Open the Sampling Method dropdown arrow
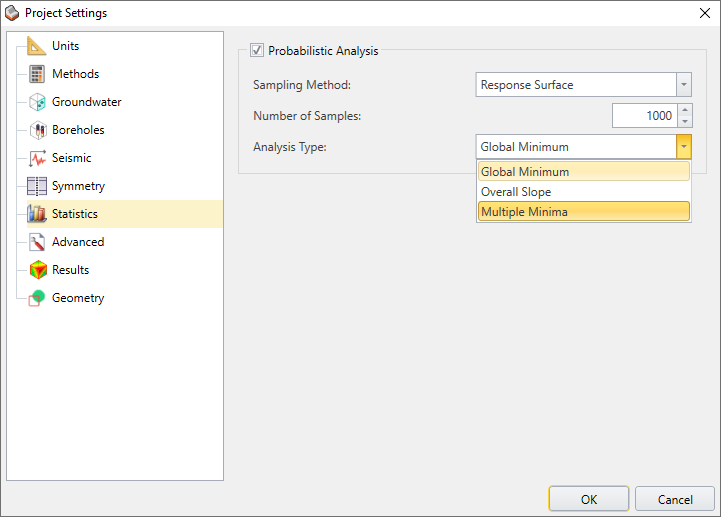 click(684, 85)
